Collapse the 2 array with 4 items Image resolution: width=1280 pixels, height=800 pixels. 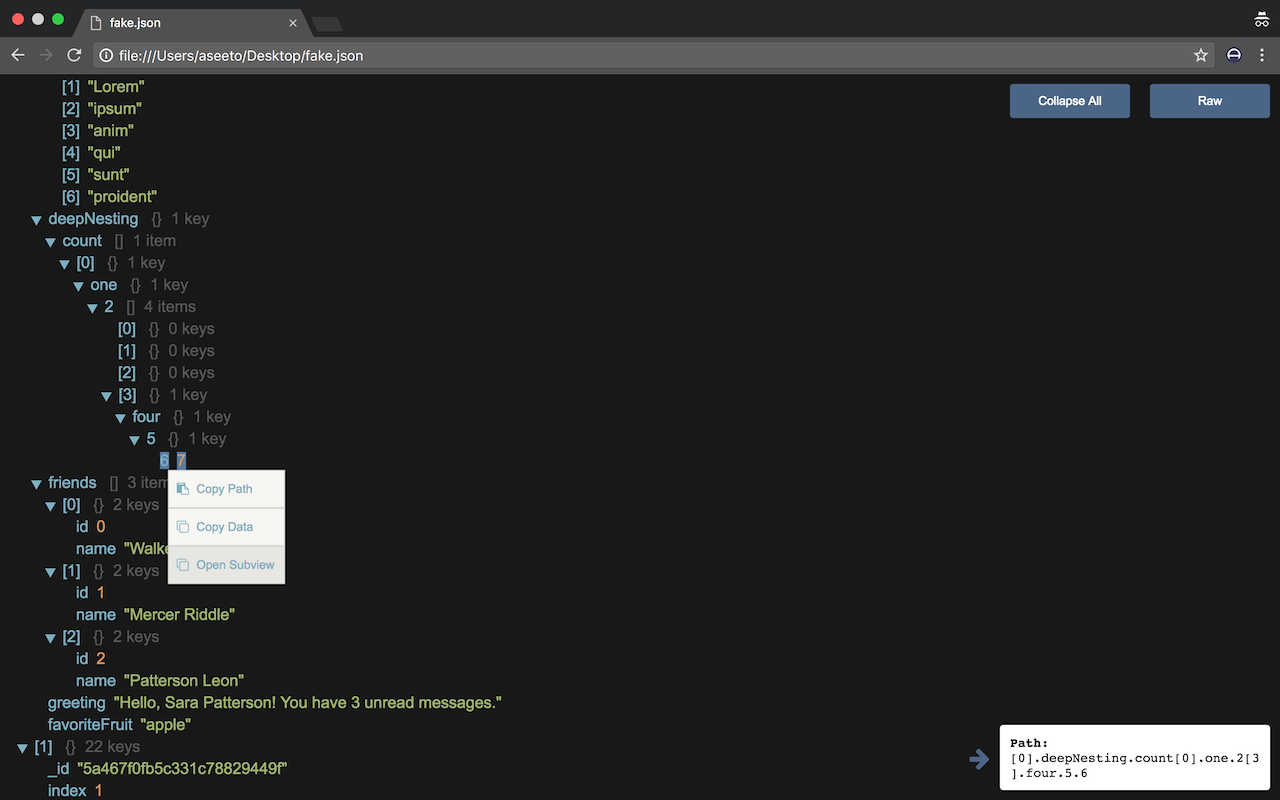(x=94, y=308)
